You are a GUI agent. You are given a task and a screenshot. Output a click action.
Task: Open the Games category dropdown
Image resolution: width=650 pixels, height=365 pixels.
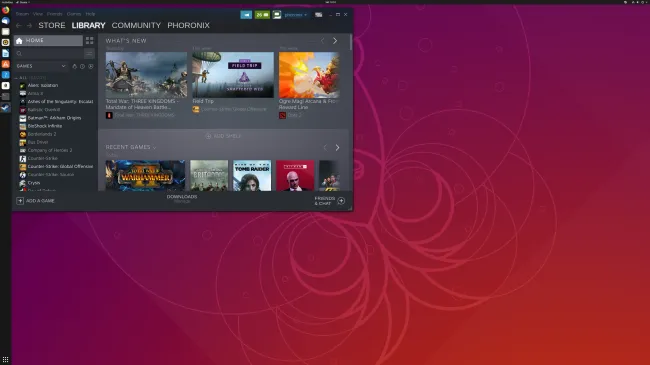41,66
